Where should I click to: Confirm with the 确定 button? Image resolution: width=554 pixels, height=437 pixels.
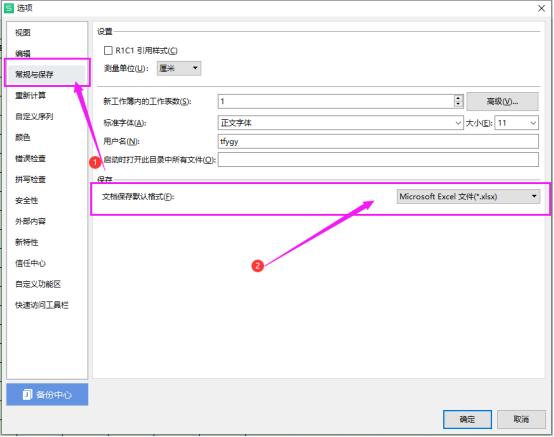[467, 419]
